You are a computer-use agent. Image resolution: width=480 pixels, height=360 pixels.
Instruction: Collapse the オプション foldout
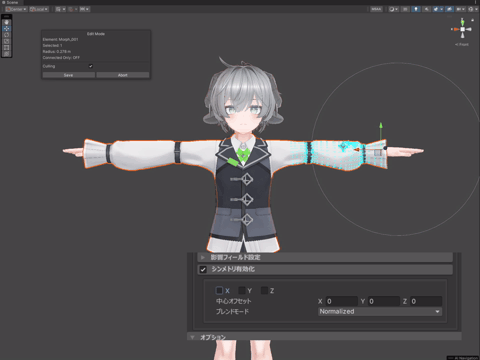192,337
